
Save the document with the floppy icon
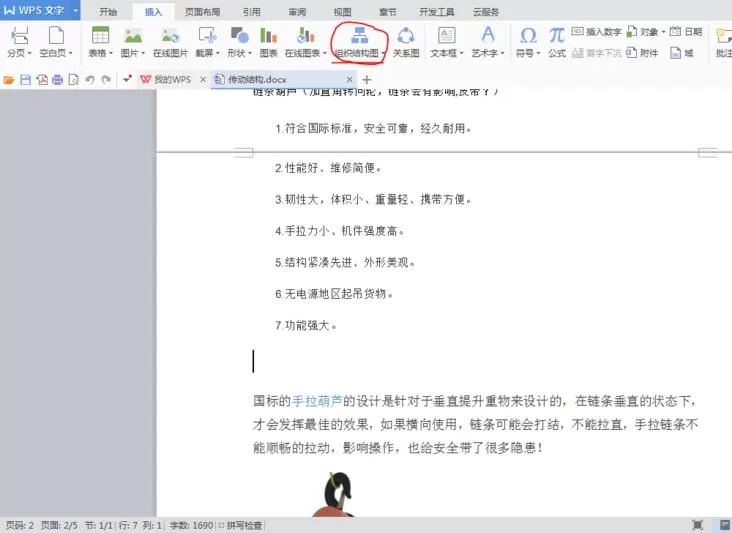(25, 80)
